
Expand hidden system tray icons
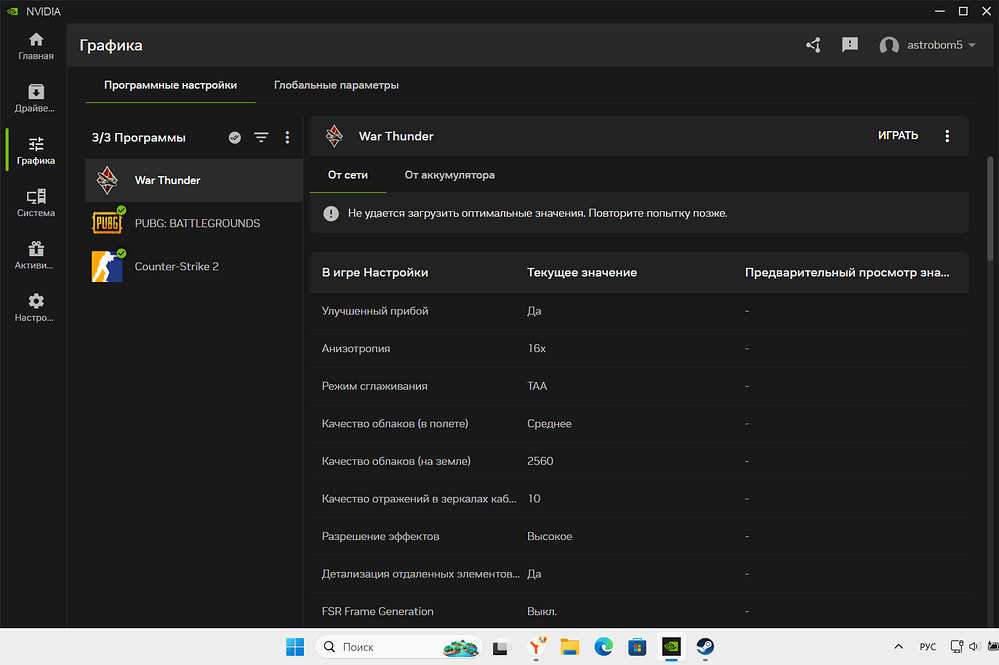(898, 647)
